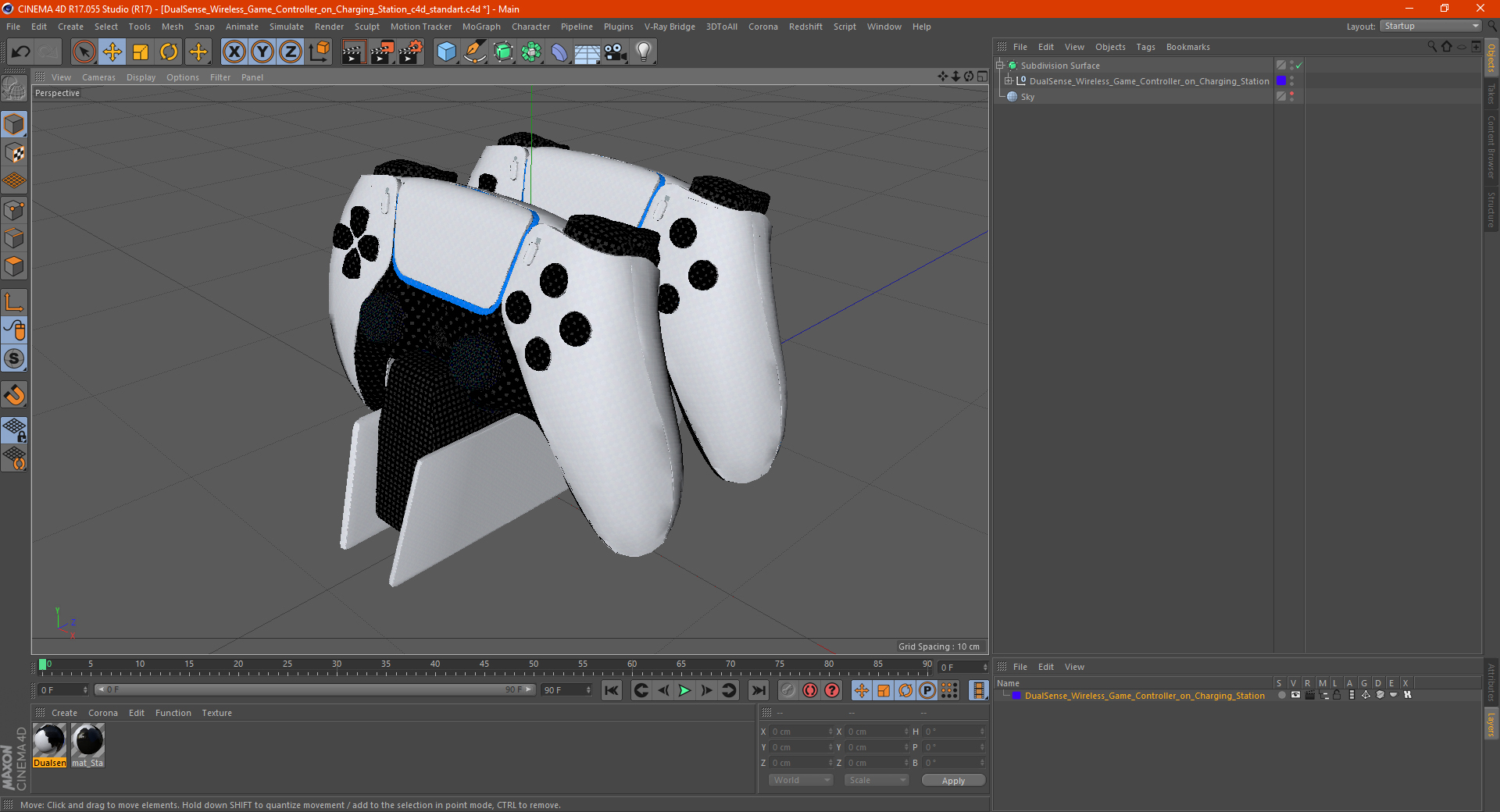The width and height of the screenshot is (1500, 812).
Task: Collapse the Subdivision Surface tree node
Action: coord(999,66)
